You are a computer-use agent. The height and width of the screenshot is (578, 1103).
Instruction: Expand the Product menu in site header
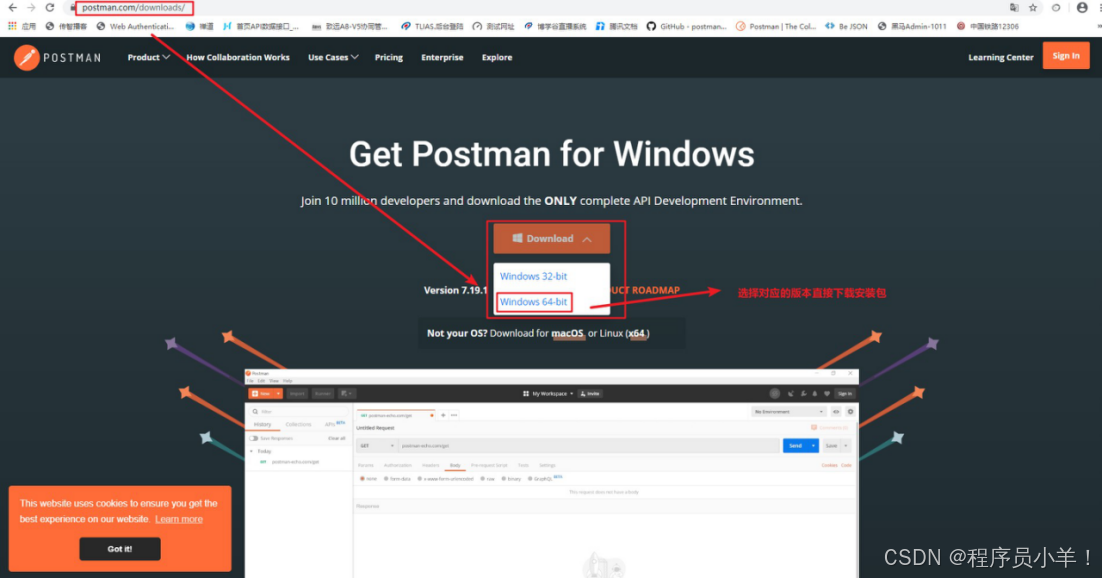[x=148, y=58]
